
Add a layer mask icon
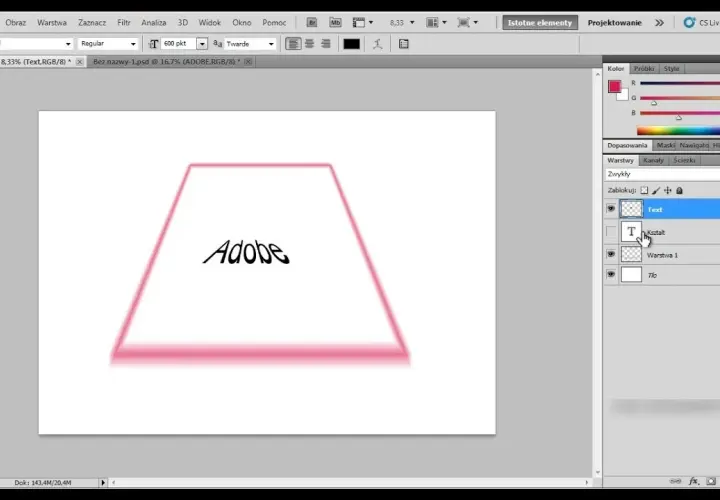[x=711, y=481]
